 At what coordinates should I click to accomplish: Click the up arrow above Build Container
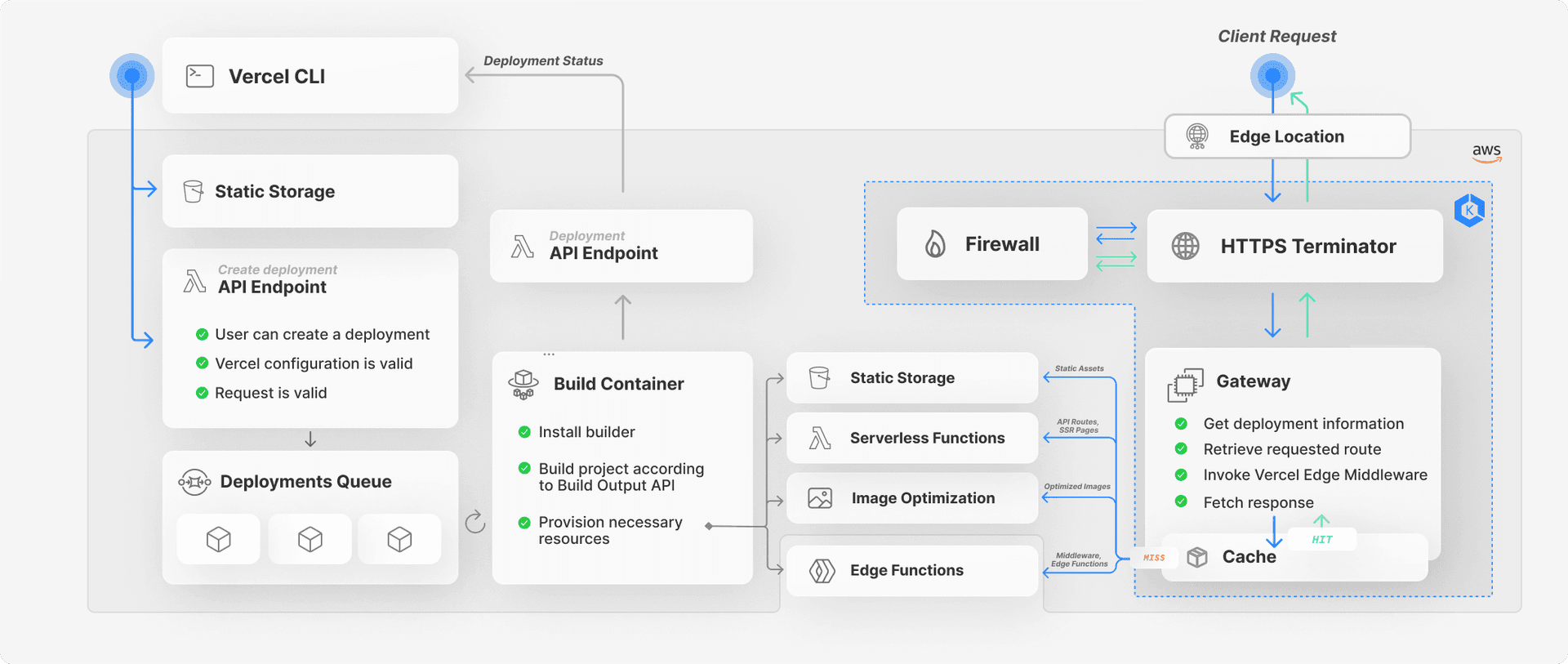point(622,317)
